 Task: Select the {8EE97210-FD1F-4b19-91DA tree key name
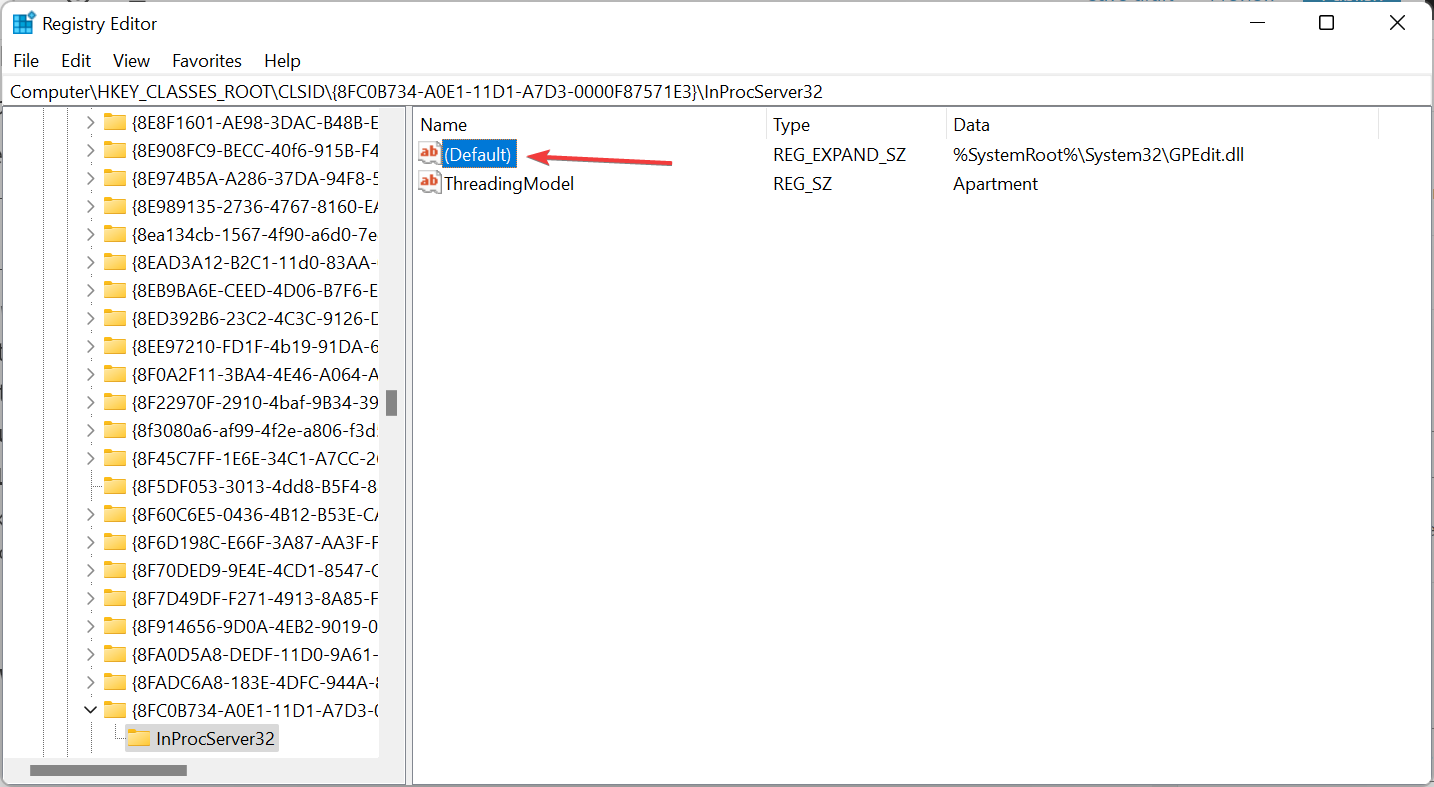(255, 347)
